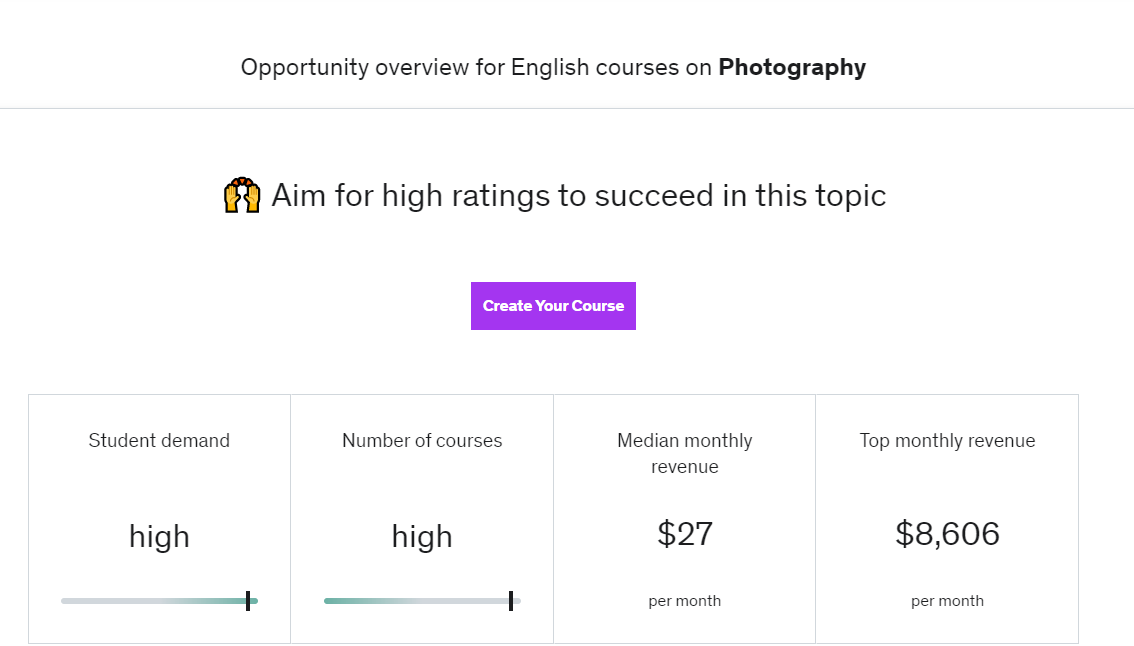This screenshot has height=646, width=1134.
Task: Click the Student demand label
Action: coord(159,440)
